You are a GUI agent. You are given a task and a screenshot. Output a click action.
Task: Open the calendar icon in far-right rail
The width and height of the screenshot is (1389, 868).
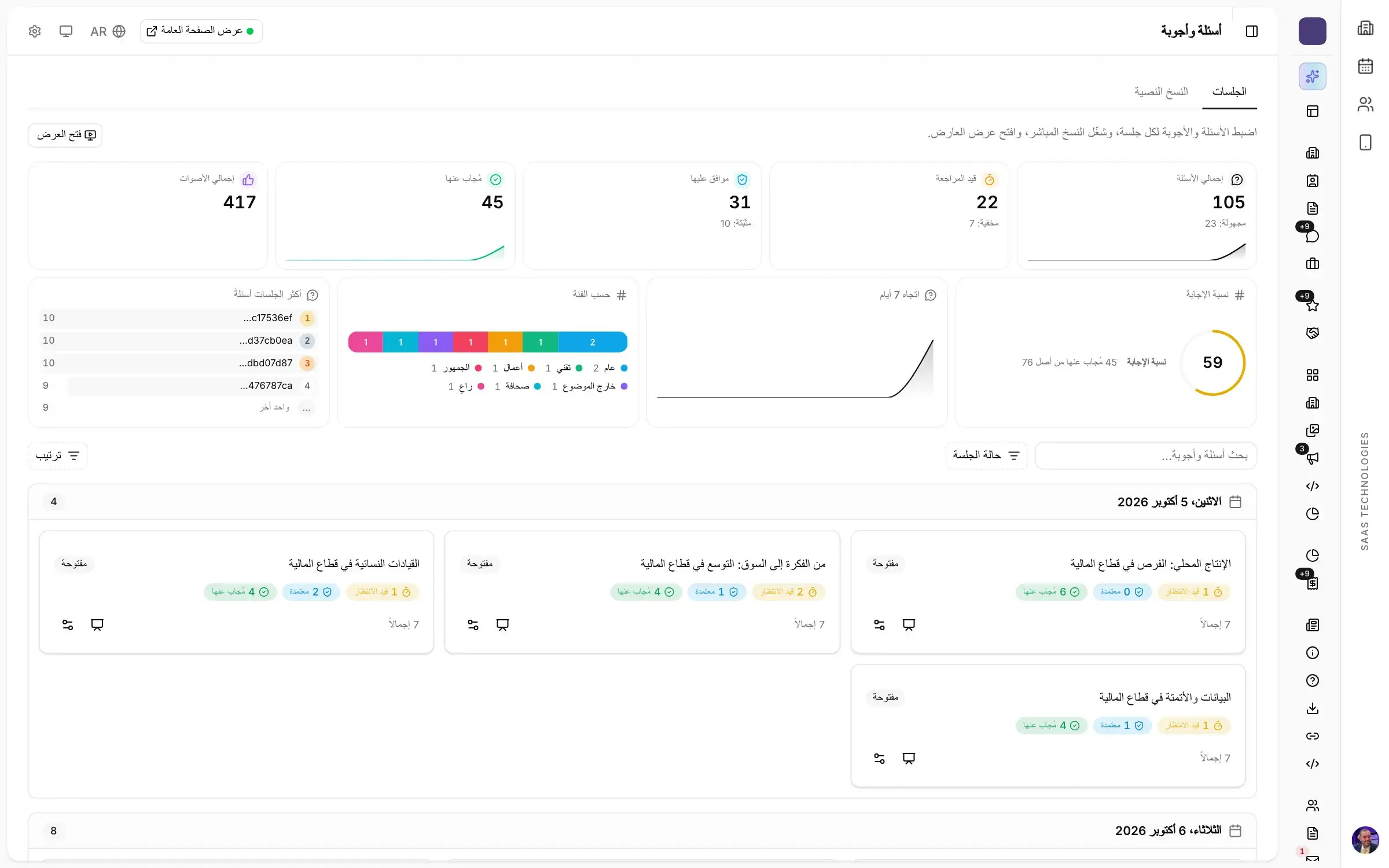[x=1365, y=66]
